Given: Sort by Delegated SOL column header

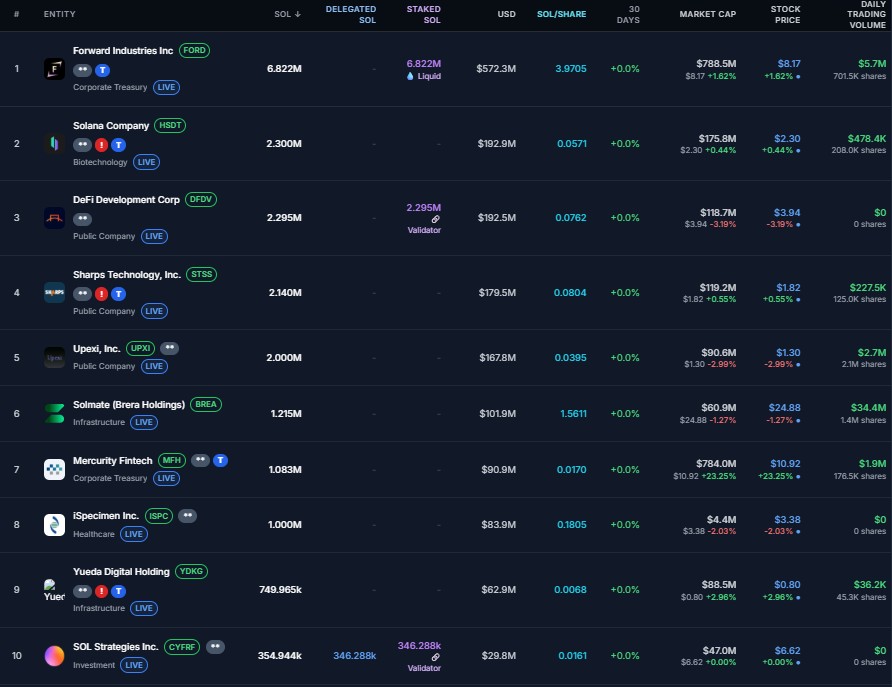Looking at the screenshot, I should (x=350, y=14).
